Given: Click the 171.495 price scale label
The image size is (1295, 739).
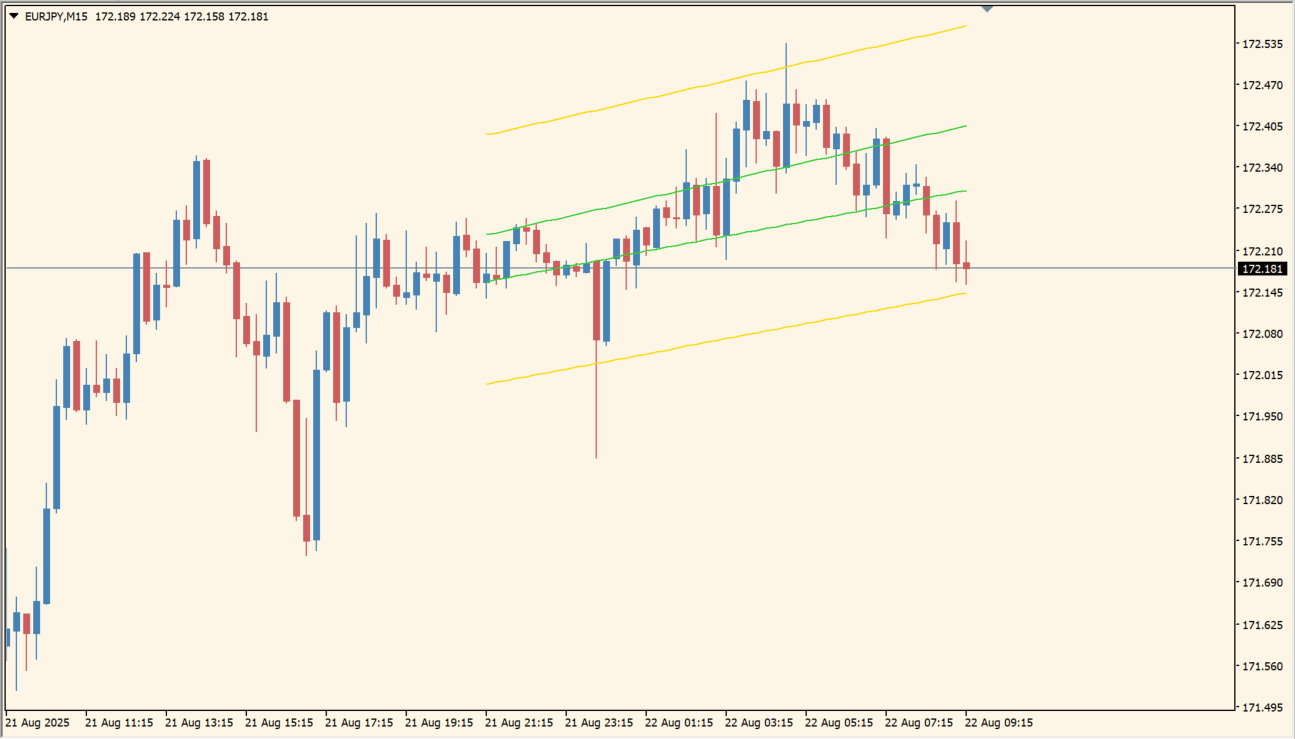Looking at the screenshot, I should click(x=1262, y=707).
